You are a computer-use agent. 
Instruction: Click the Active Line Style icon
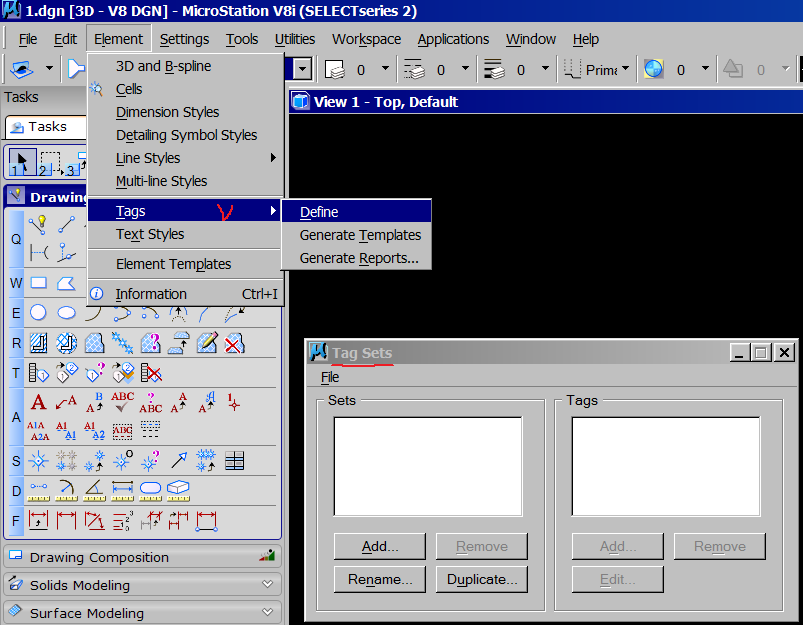pyautogui.click(x=414, y=69)
